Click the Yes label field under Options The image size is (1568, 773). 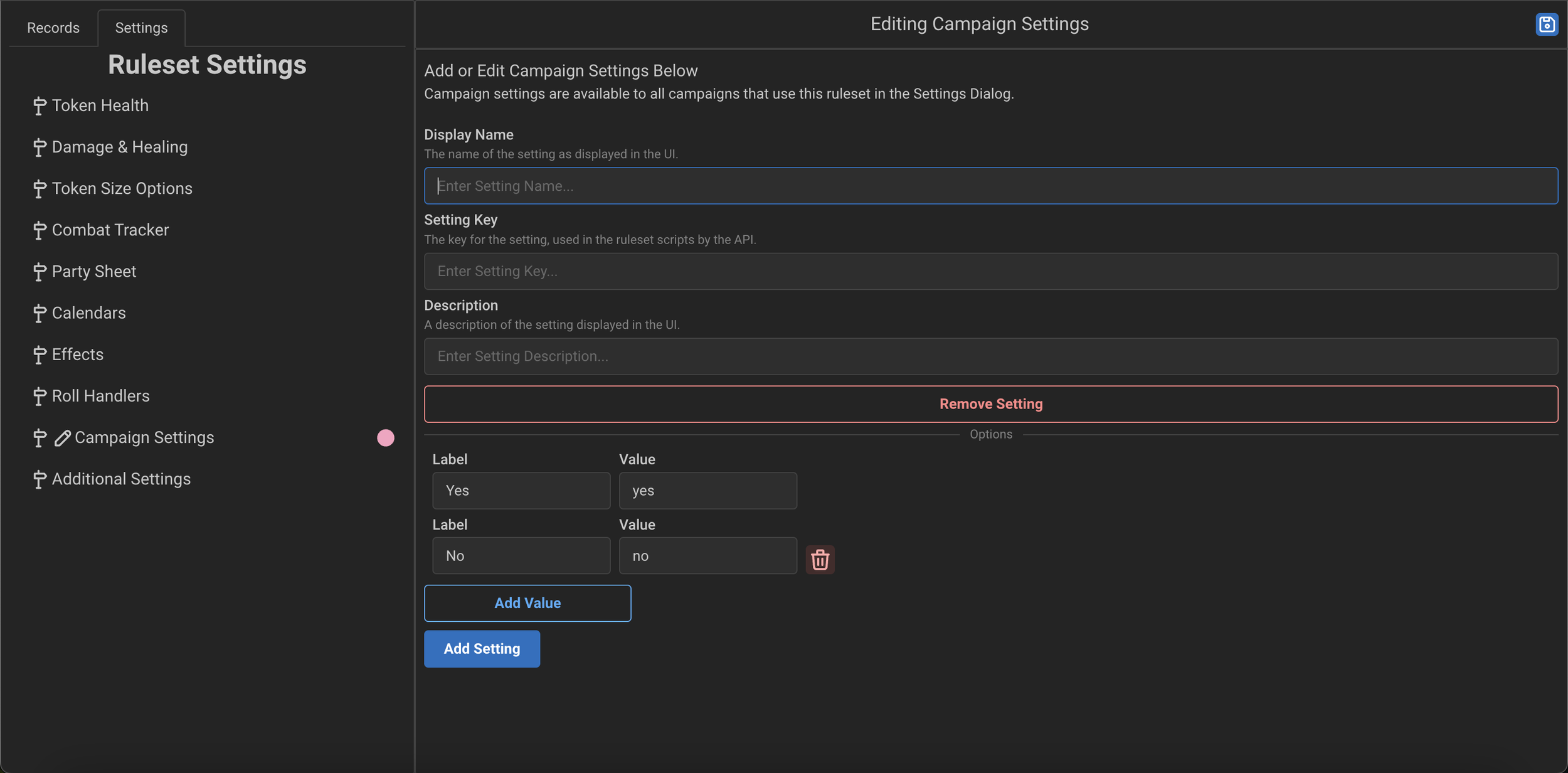[x=521, y=490]
